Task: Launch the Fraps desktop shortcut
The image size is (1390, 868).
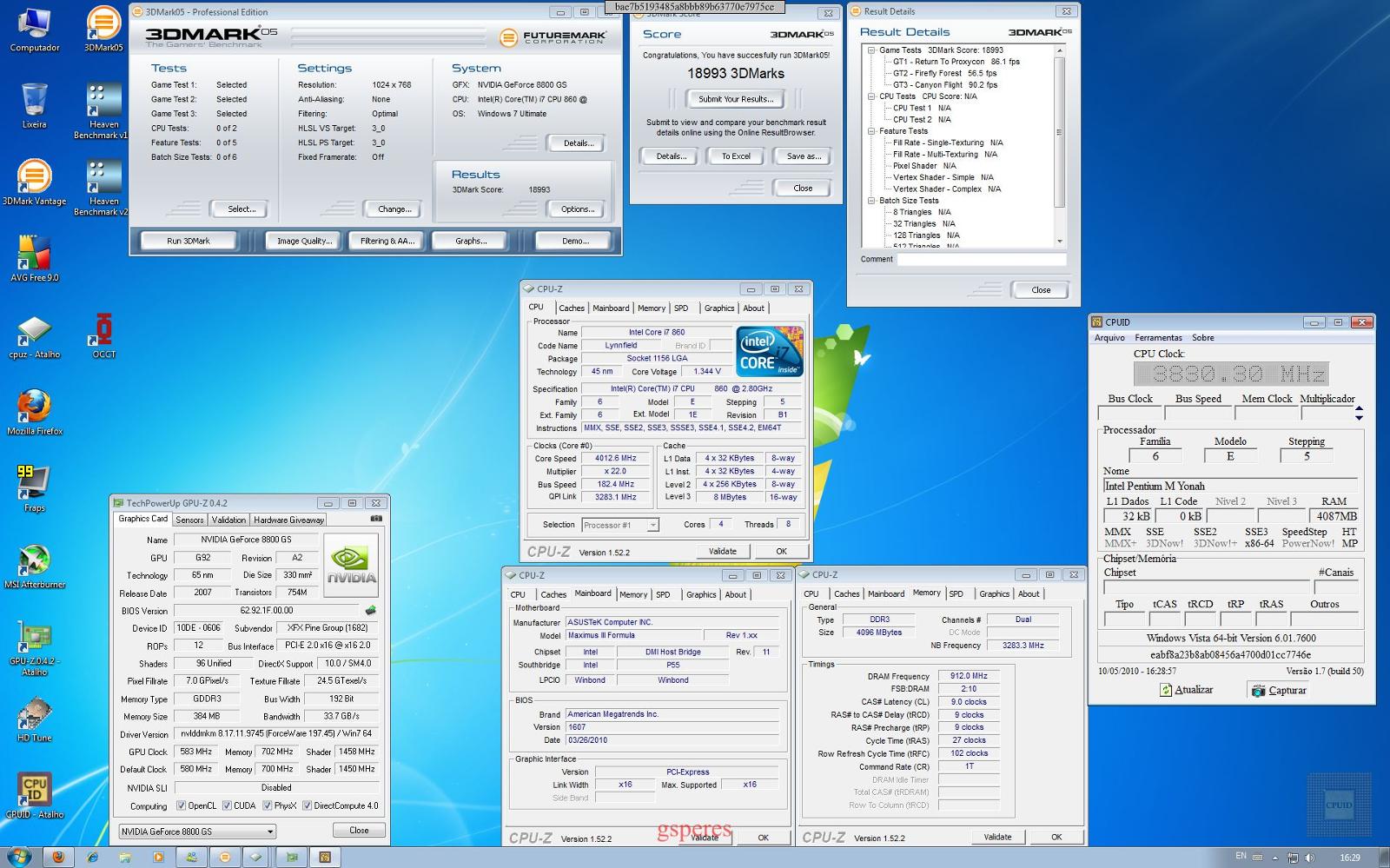Action: pos(35,488)
